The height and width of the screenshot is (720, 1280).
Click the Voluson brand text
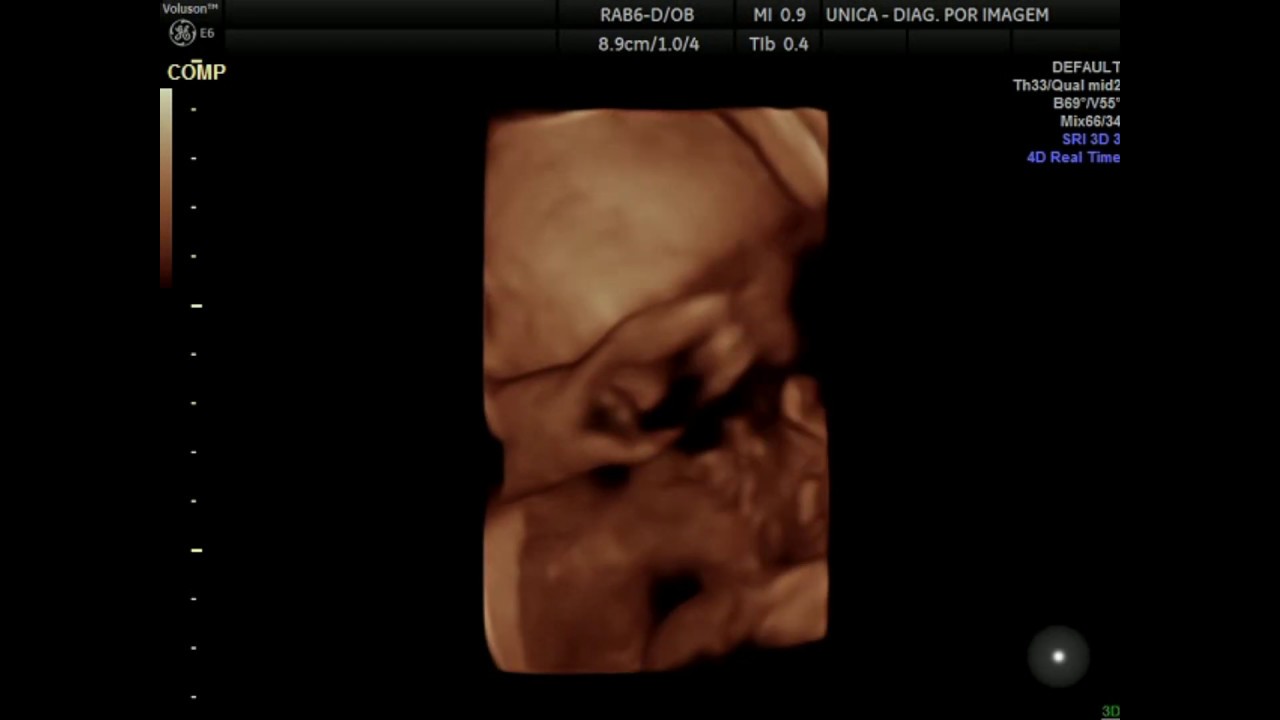tap(190, 8)
